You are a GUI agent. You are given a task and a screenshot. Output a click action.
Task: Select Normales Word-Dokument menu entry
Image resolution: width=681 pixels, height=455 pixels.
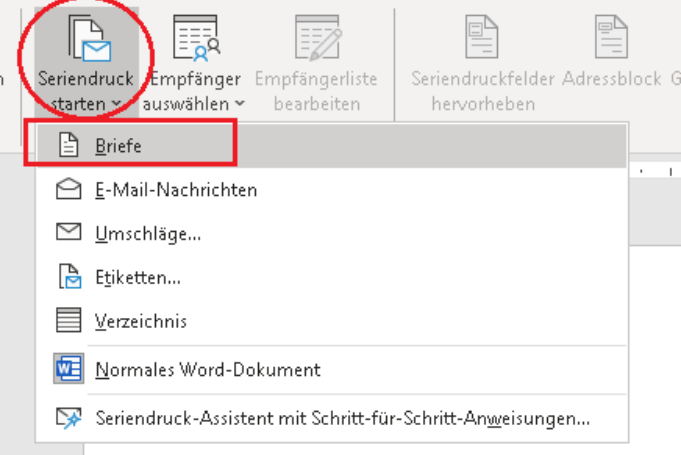tap(332, 369)
